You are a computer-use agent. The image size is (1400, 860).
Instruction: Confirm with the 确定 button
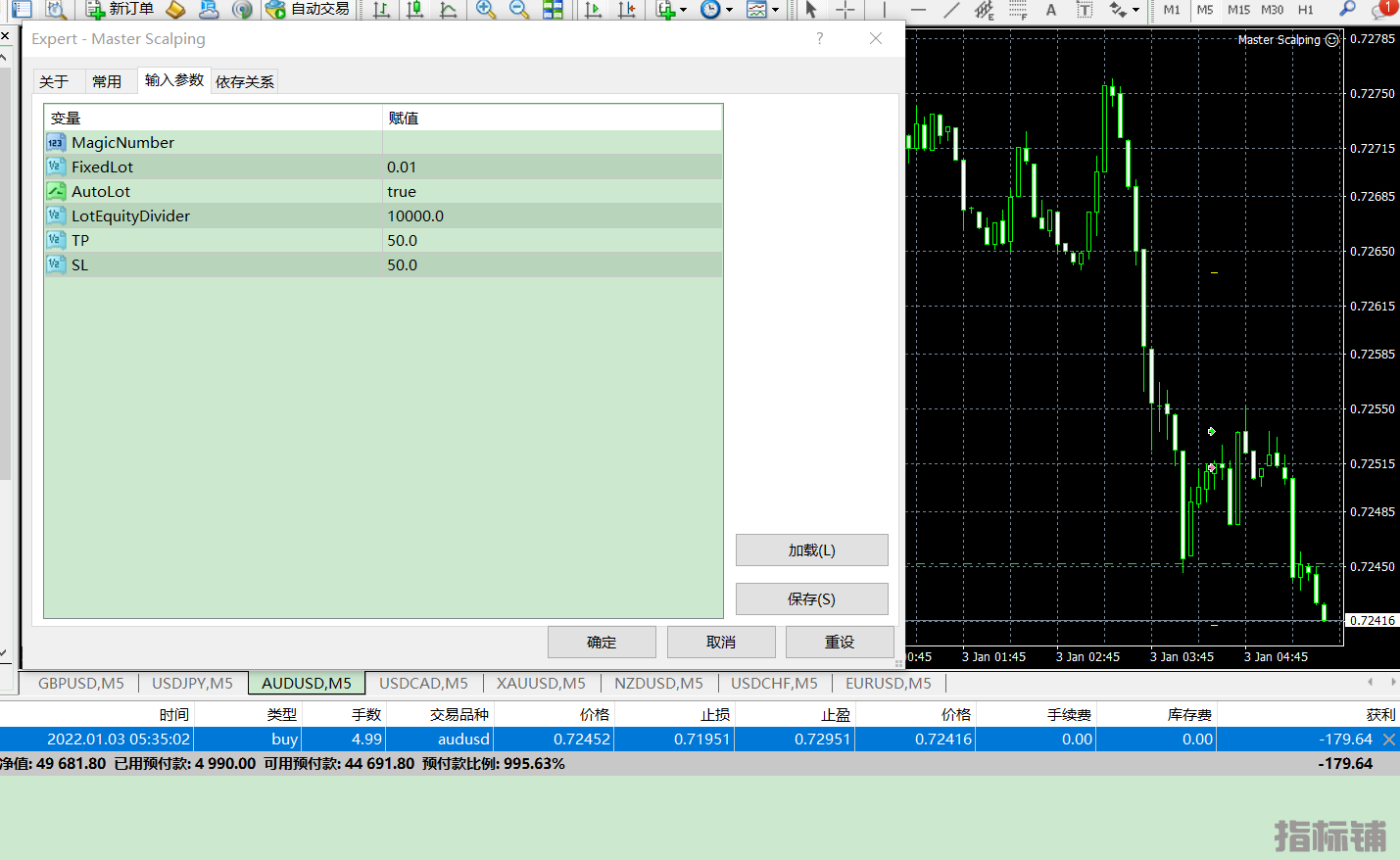602,643
